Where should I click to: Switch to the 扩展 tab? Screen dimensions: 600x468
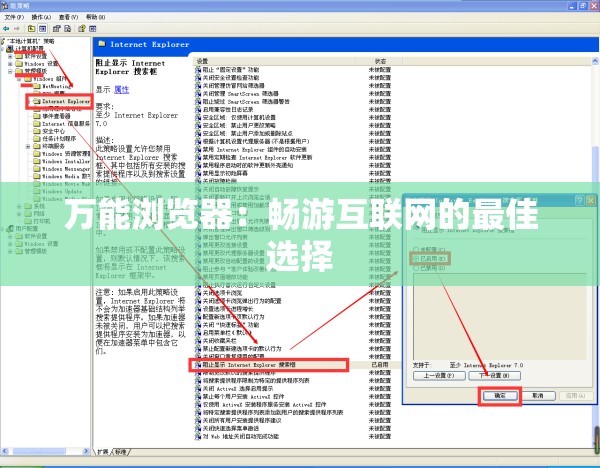[103, 452]
